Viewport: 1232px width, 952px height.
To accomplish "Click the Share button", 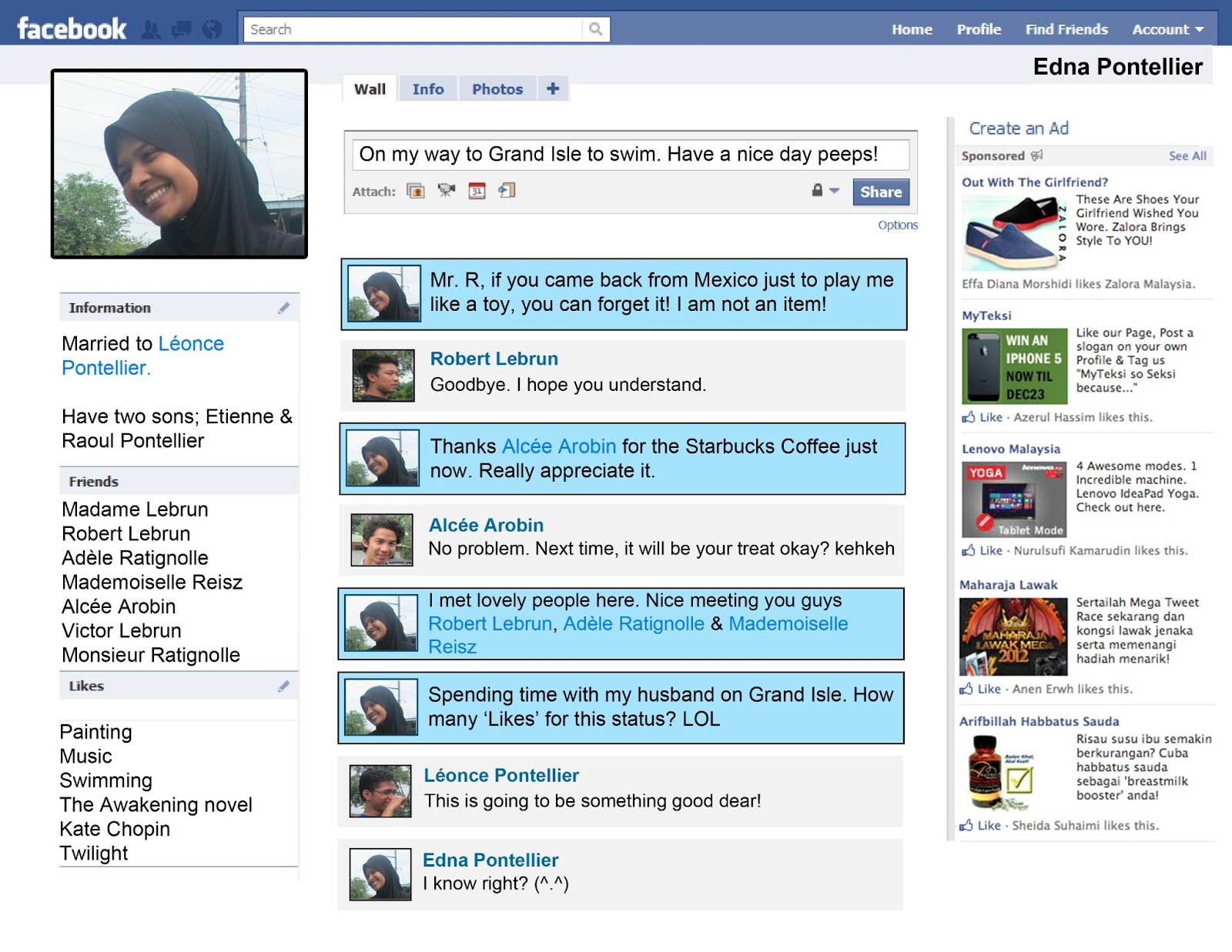I will point(881,192).
